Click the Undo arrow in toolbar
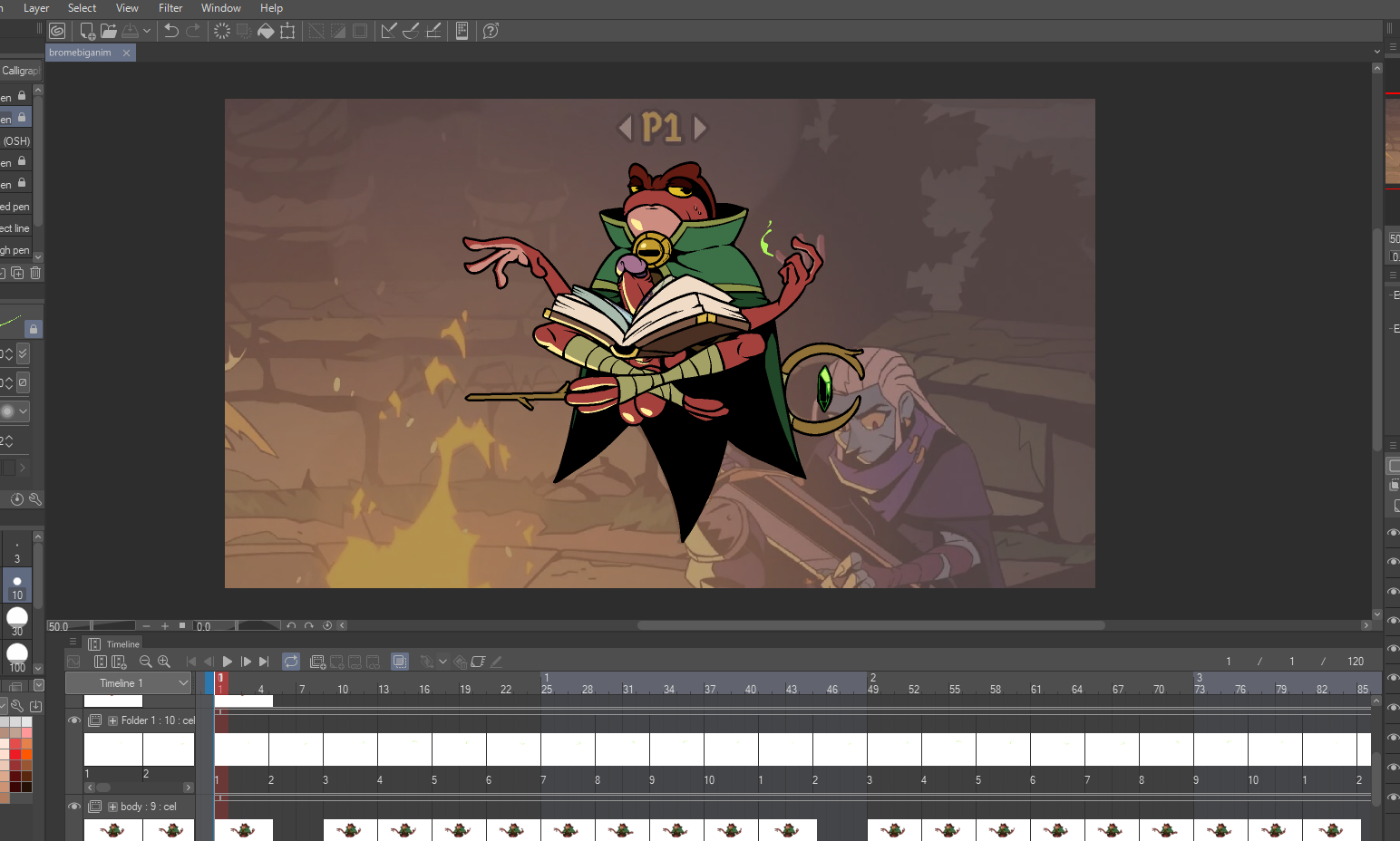Screen dimensions: 1400x841 coord(170,31)
